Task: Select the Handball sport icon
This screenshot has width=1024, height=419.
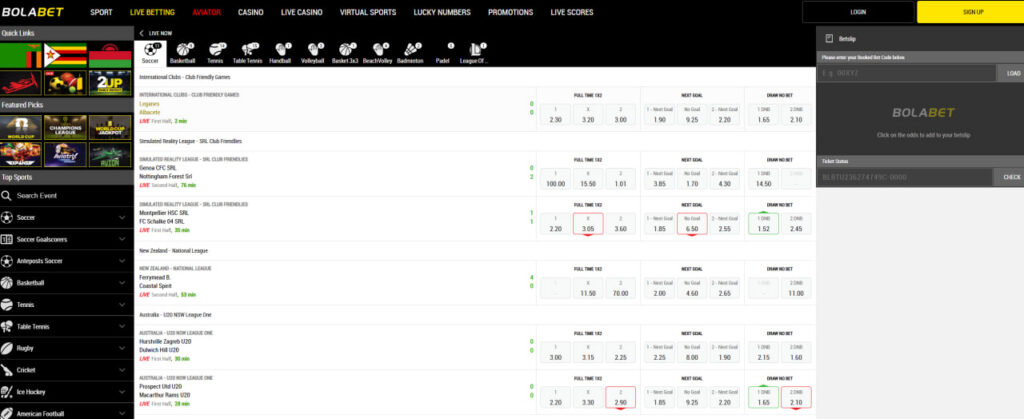Action: tap(280, 54)
